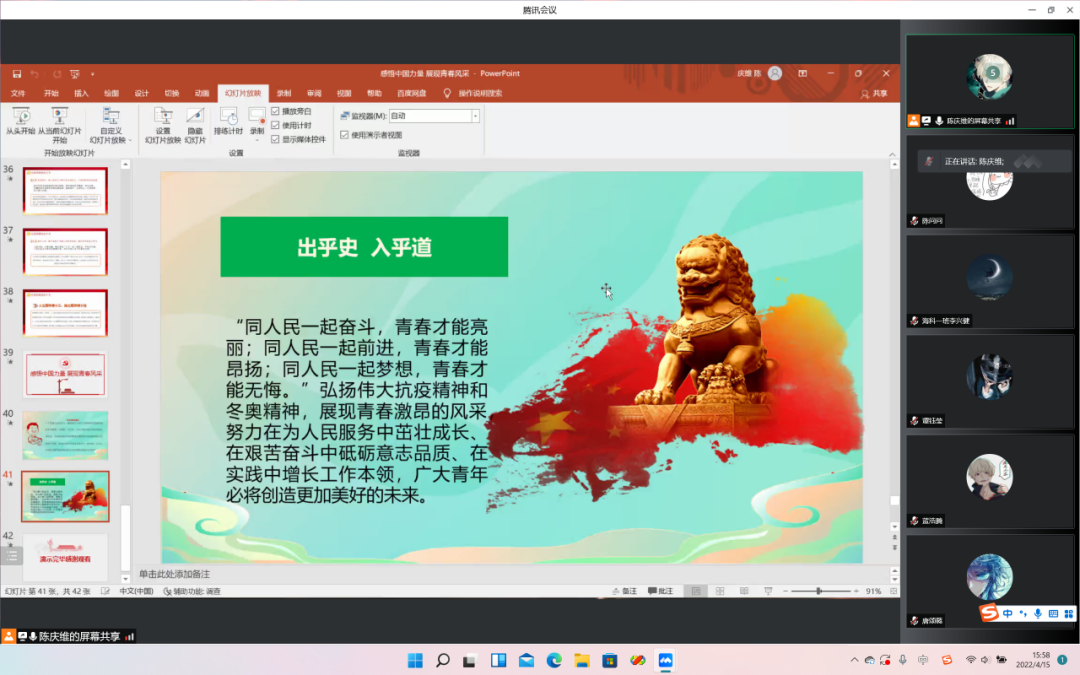Start slideshow with 从头开始 icon
The image size is (1080, 675).
[20, 116]
